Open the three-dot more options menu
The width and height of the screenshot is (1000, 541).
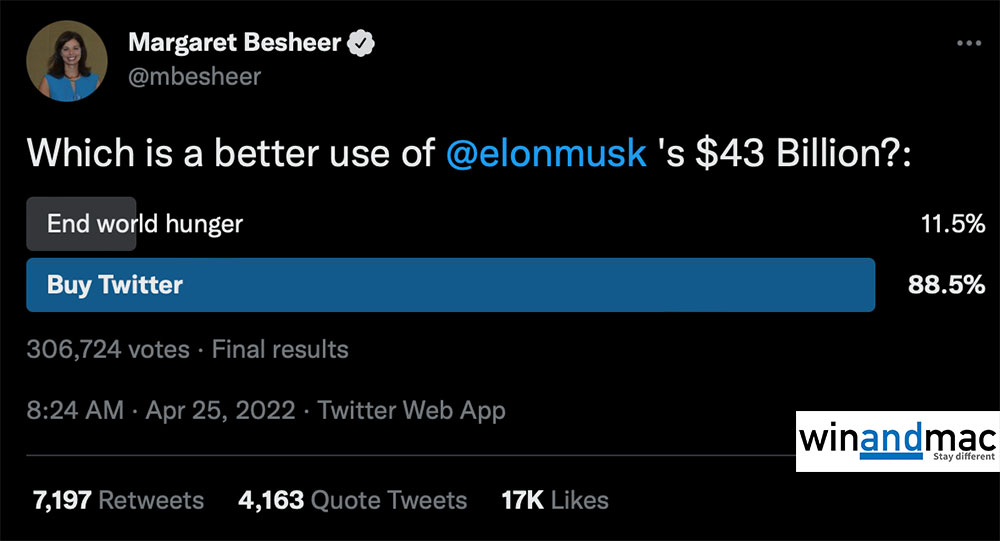(969, 44)
